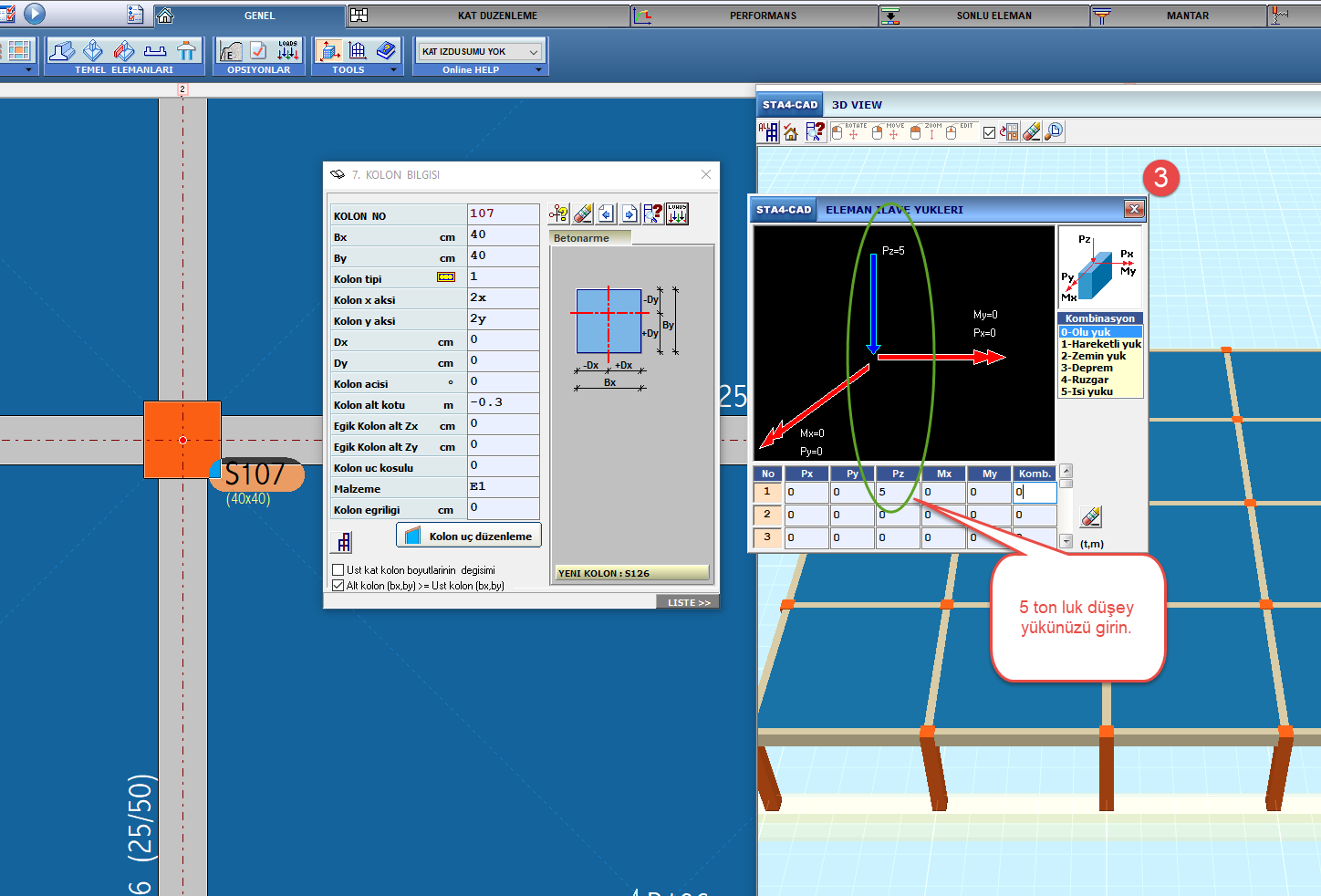Expand the TOOLS group arrow
Image resolution: width=1321 pixels, height=896 pixels.
[x=393, y=70]
